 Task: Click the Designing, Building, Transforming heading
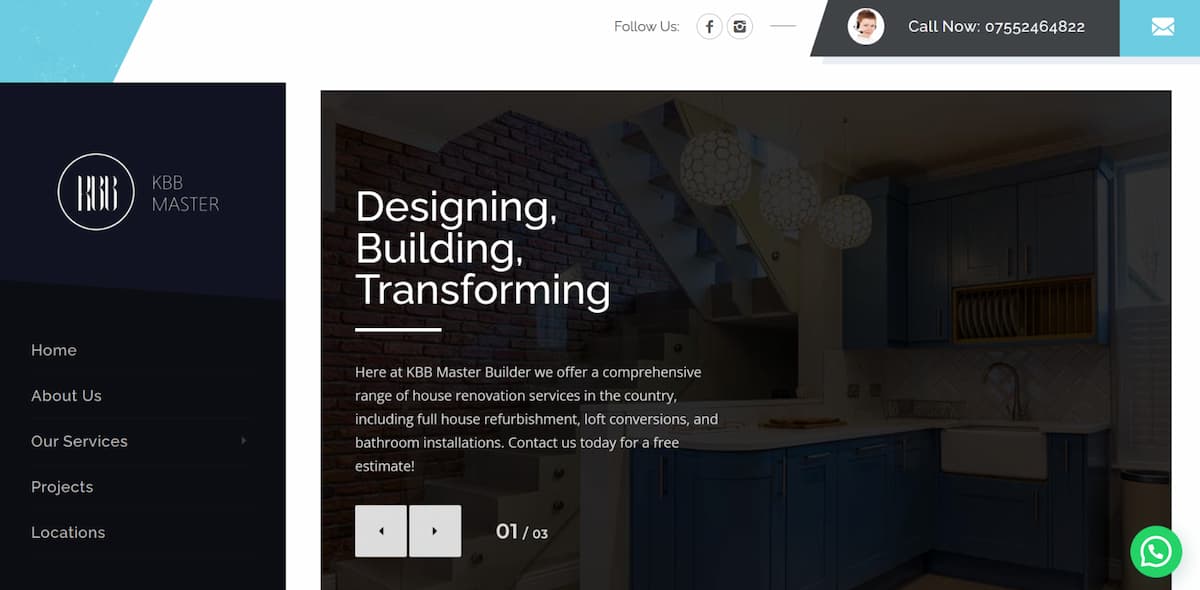tap(482, 248)
